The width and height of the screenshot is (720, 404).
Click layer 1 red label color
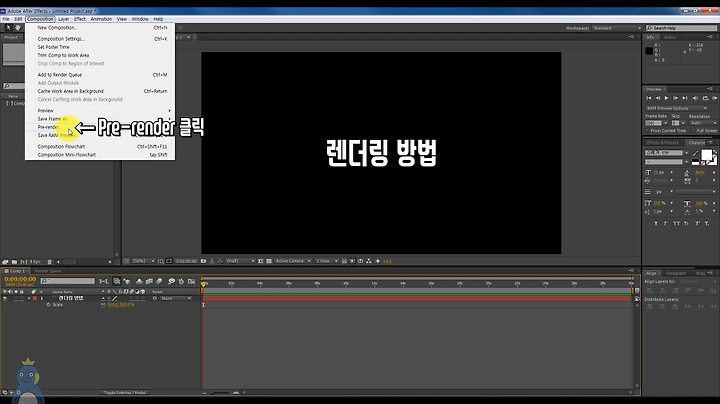35,298
